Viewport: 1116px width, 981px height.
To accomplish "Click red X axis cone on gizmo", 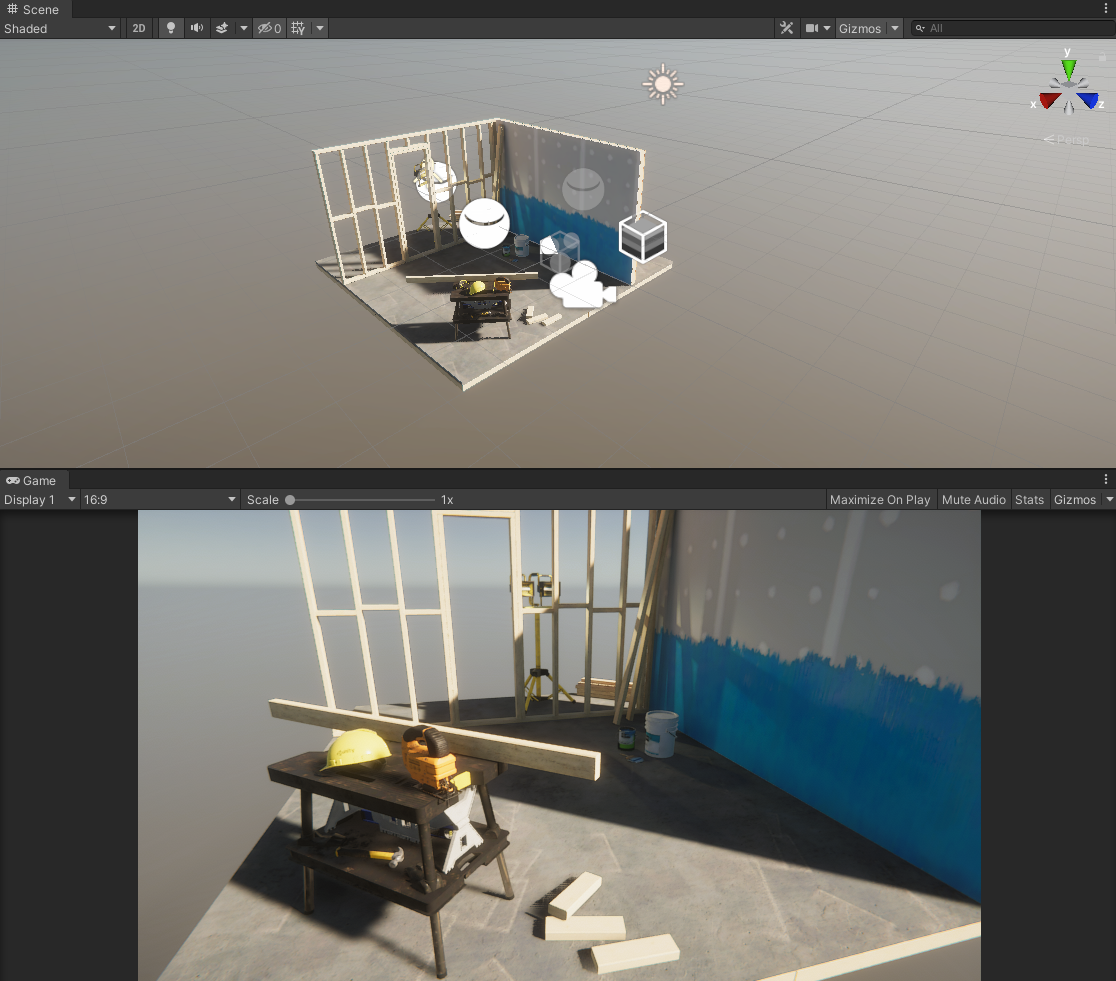I will (x=1049, y=100).
